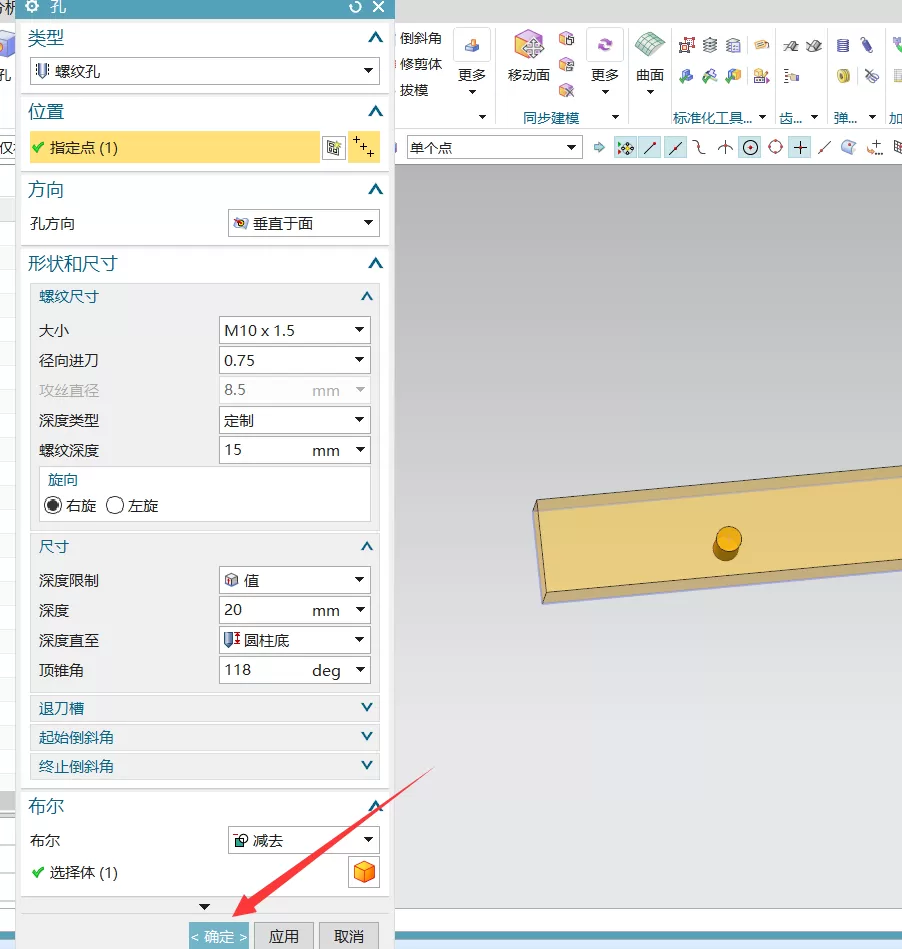
Task: Click the 应用 apply button
Action: click(x=284, y=936)
